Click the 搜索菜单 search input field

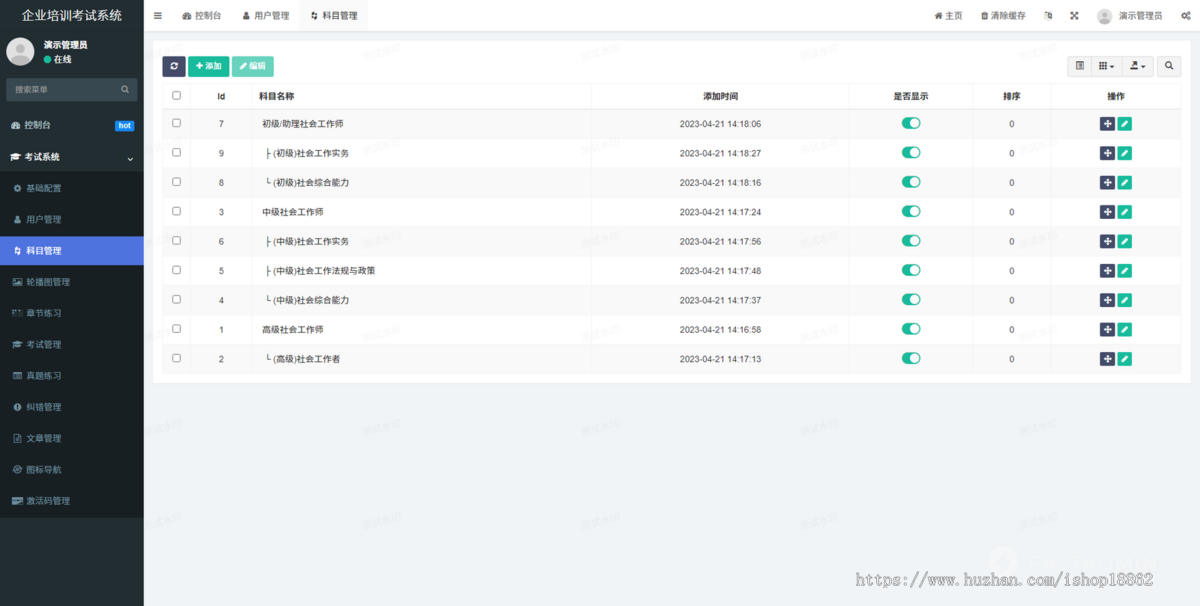(64, 90)
